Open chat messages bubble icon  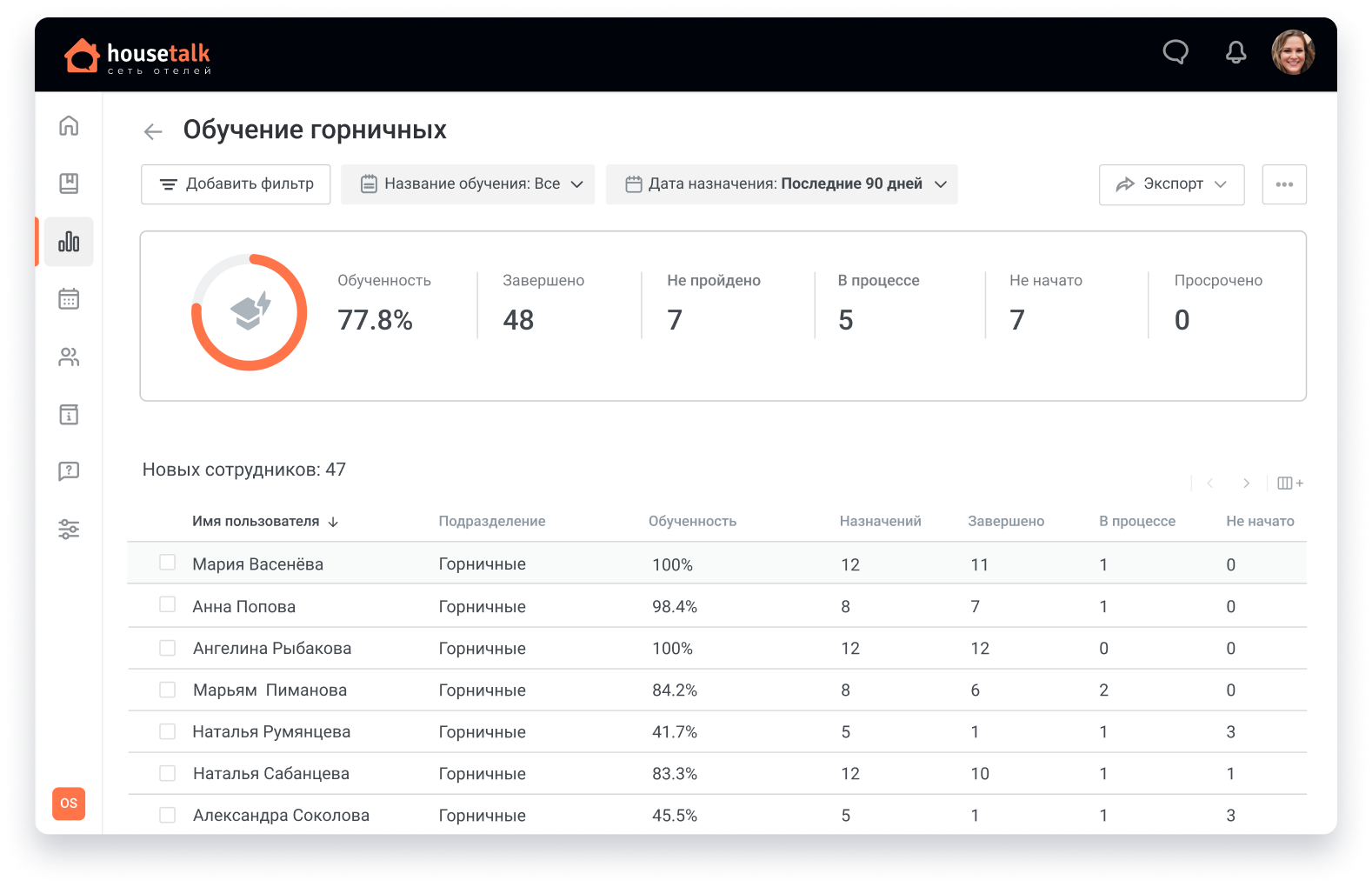pyautogui.click(x=1176, y=53)
